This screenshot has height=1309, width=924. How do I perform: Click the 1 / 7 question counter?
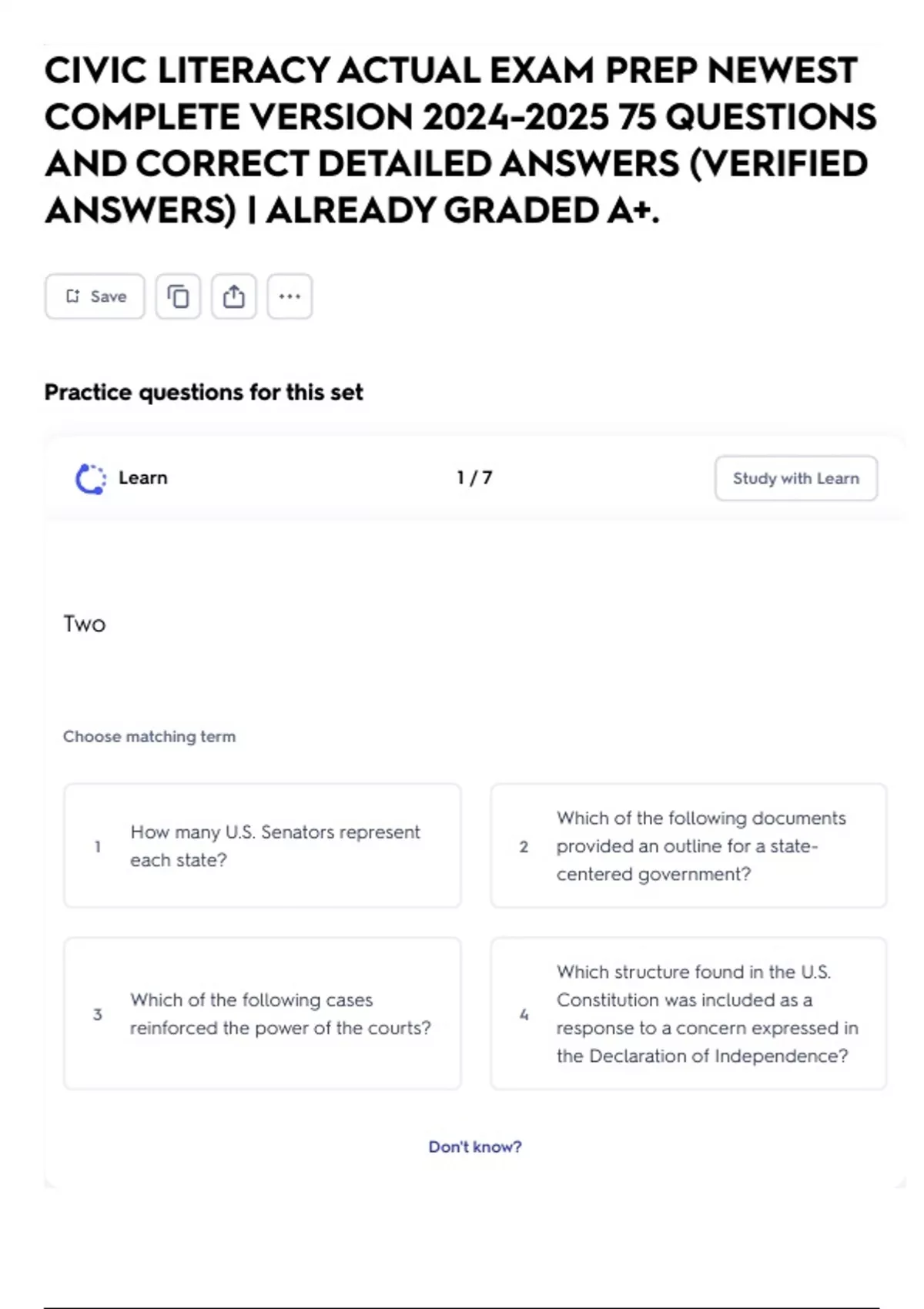[474, 478]
